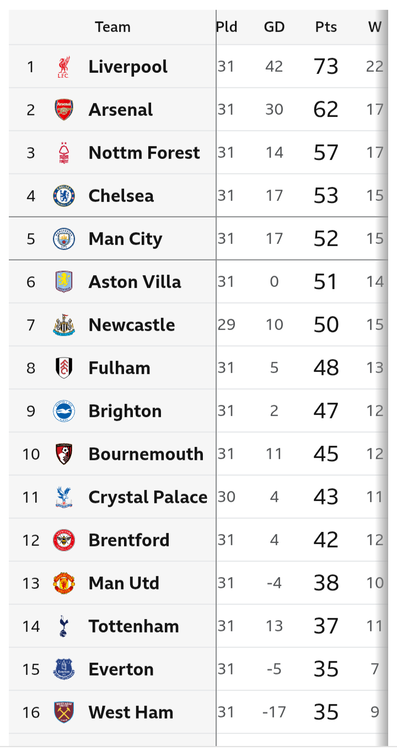Click the Bournemouth club crest
This screenshot has height=750, width=397.
pos(64,454)
